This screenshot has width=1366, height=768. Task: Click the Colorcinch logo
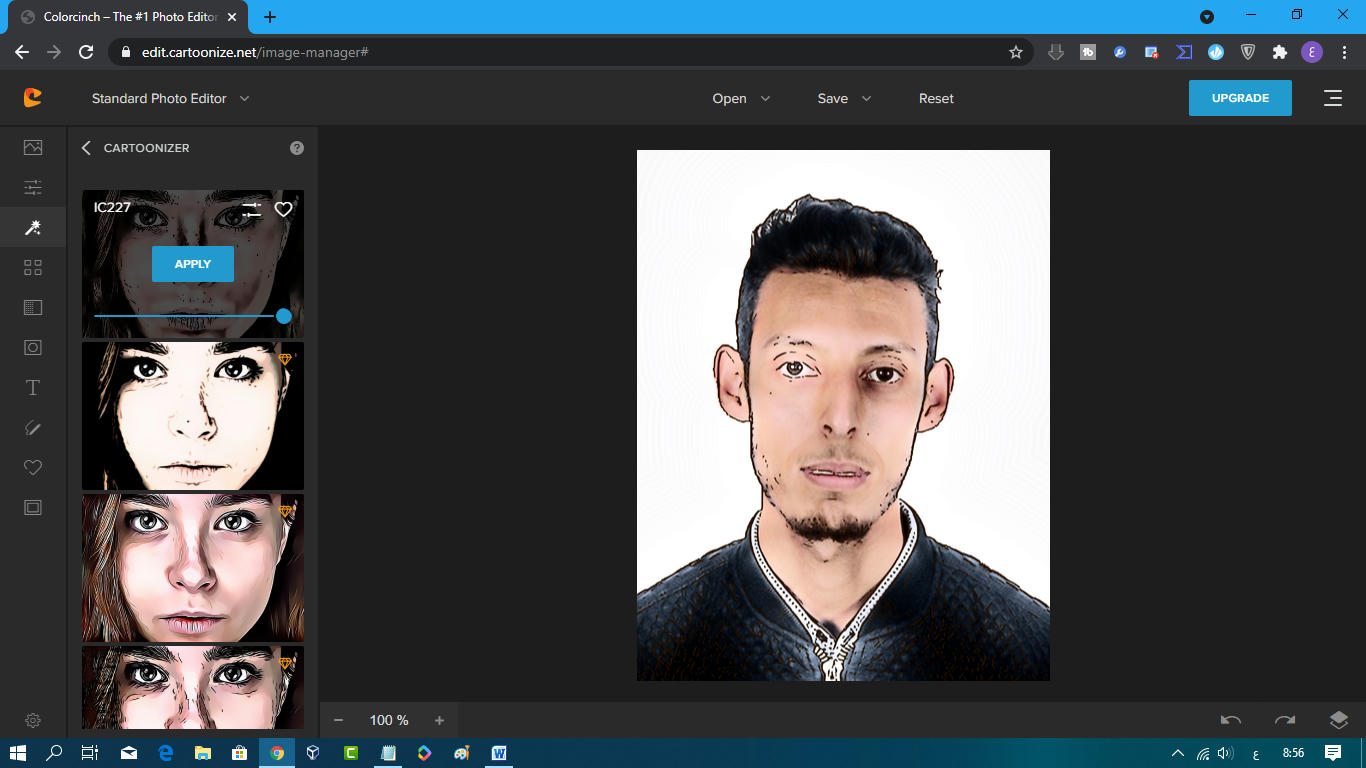click(33, 97)
